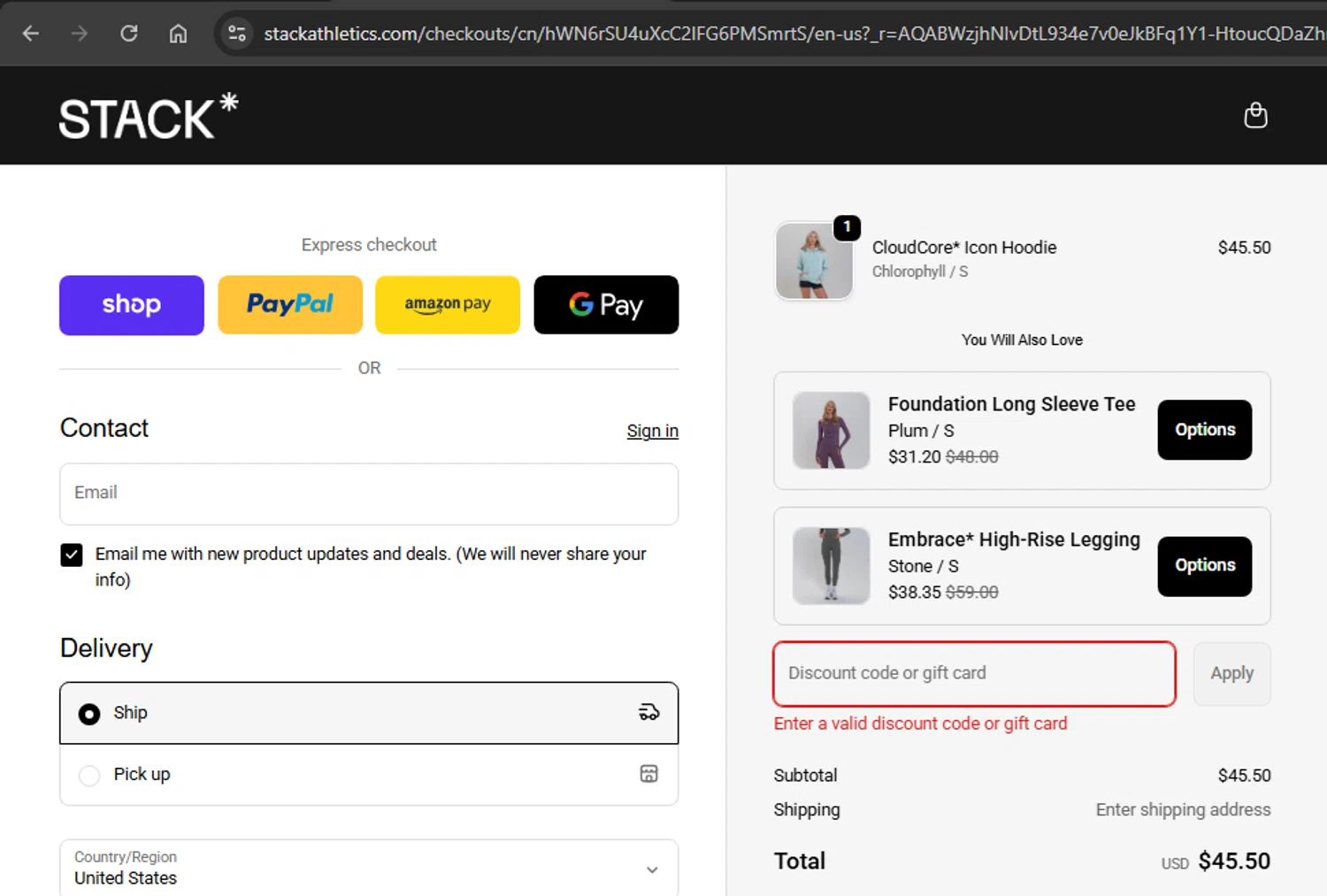The width and height of the screenshot is (1327, 896).
Task: Apply the discount code
Action: pyautogui.click(x=1231, y=674)
